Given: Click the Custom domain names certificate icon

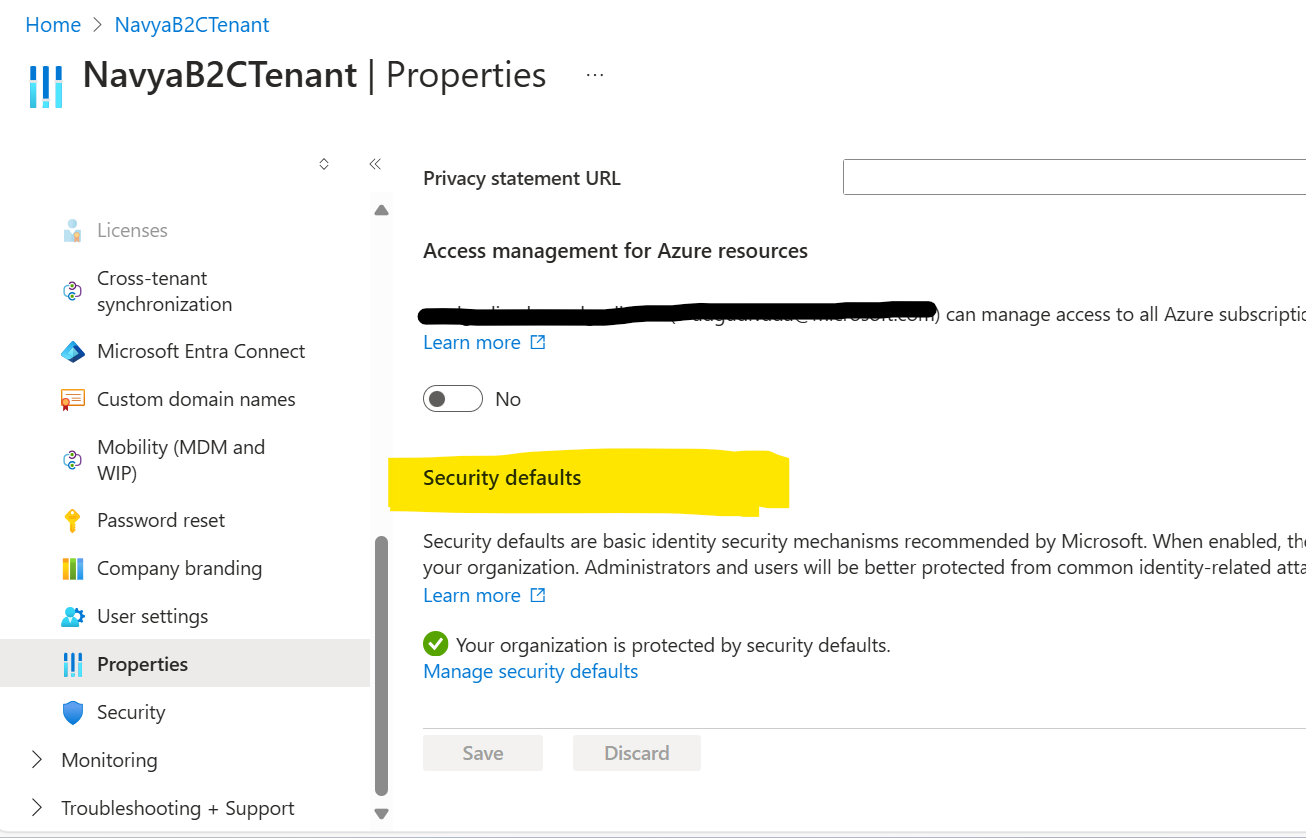Looking at the screenshot, I should click(x=73, y=400).
